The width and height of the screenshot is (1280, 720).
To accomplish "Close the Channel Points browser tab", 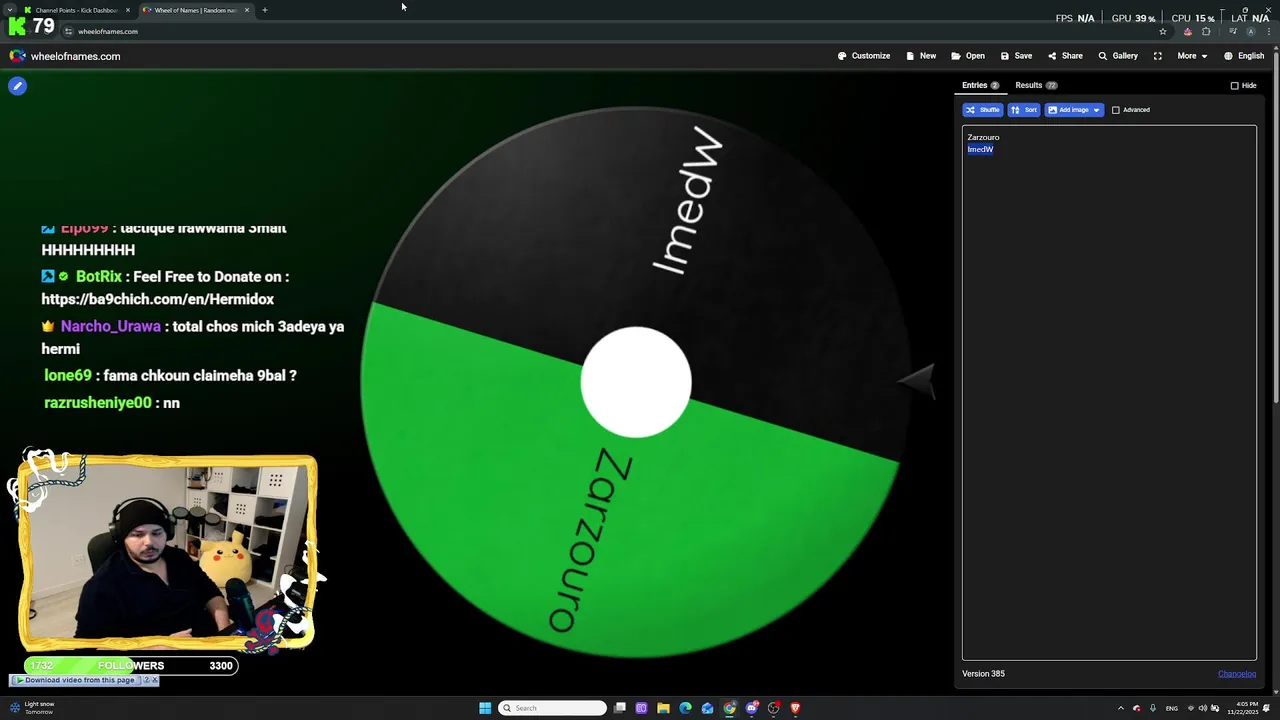I will 127,10.
